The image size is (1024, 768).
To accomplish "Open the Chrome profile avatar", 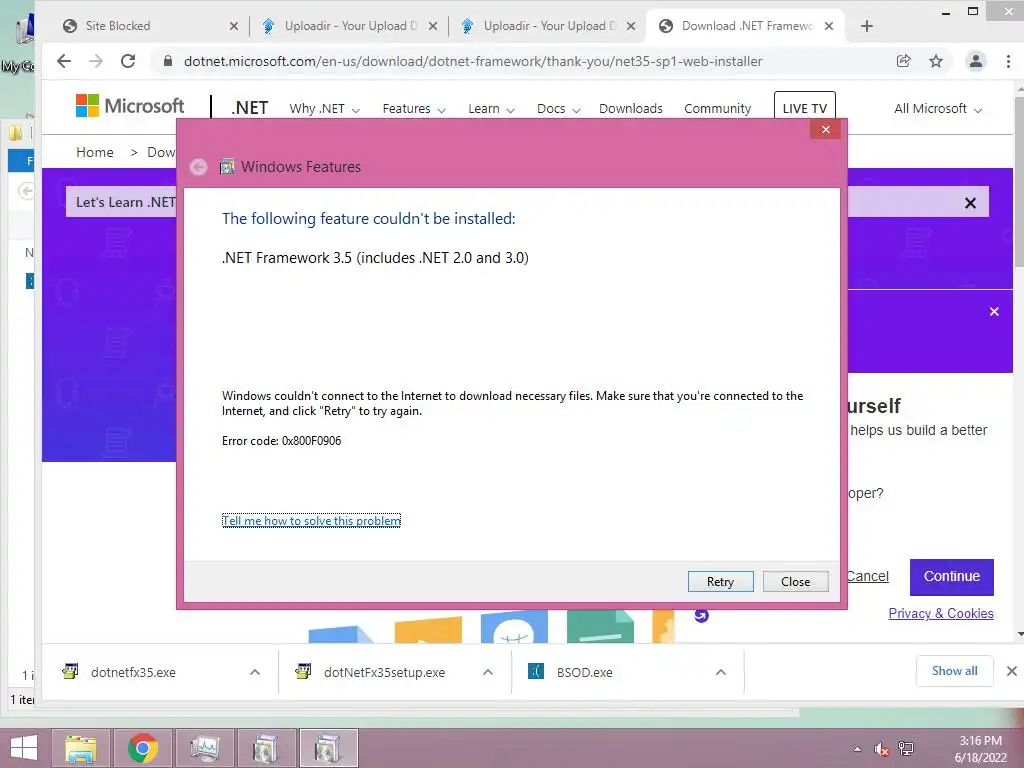I will (976, 61).
